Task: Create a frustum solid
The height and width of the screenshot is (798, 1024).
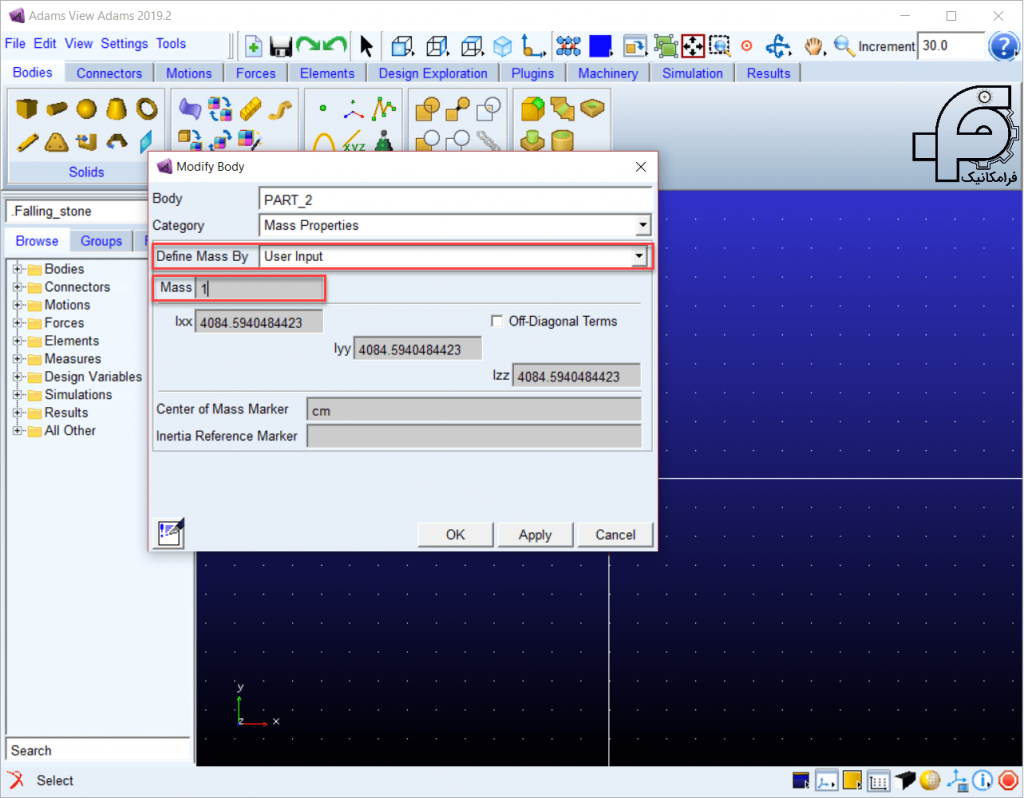Action: [x=116, y=108]
